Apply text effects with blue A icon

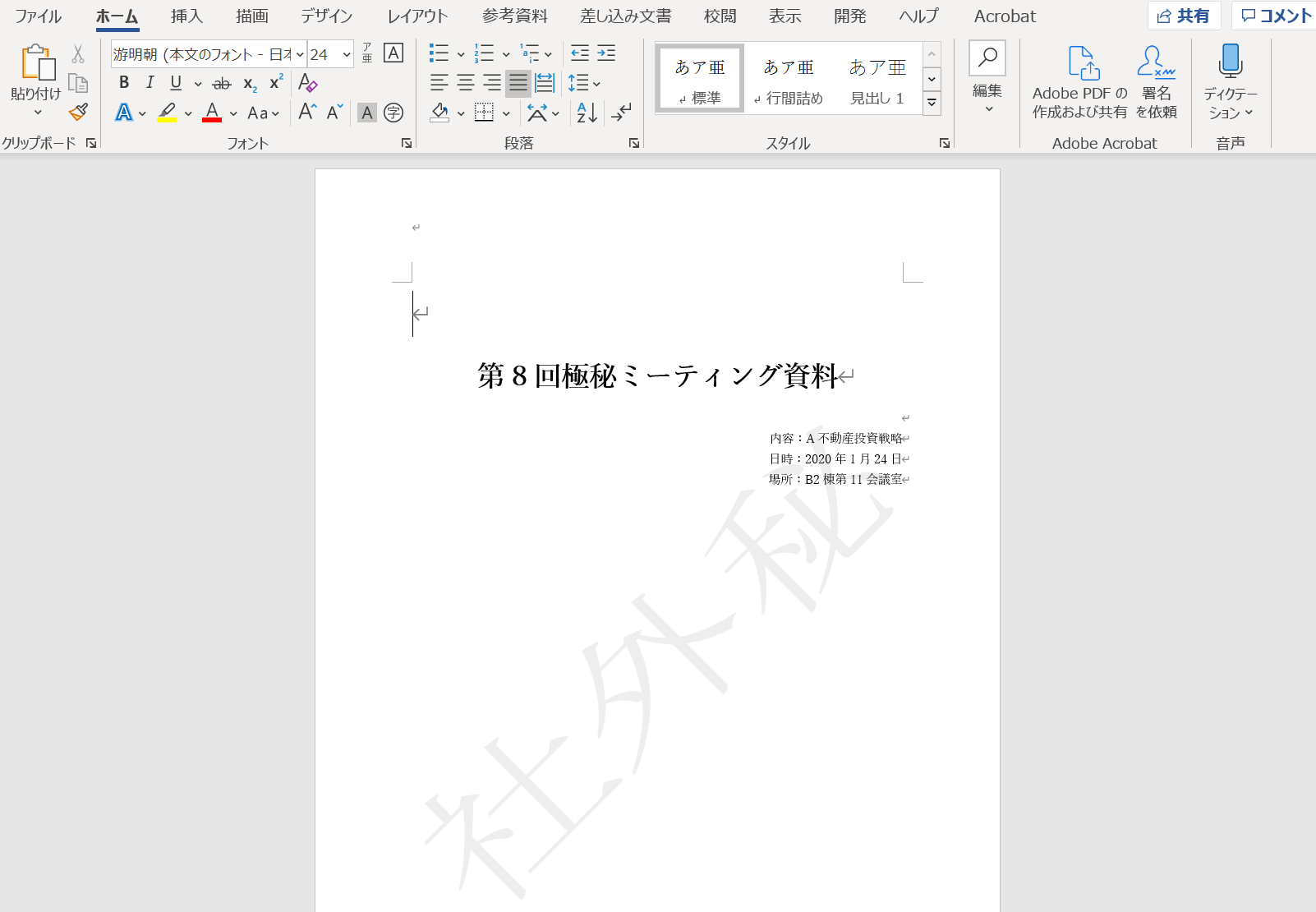click(x=124, y=113)
